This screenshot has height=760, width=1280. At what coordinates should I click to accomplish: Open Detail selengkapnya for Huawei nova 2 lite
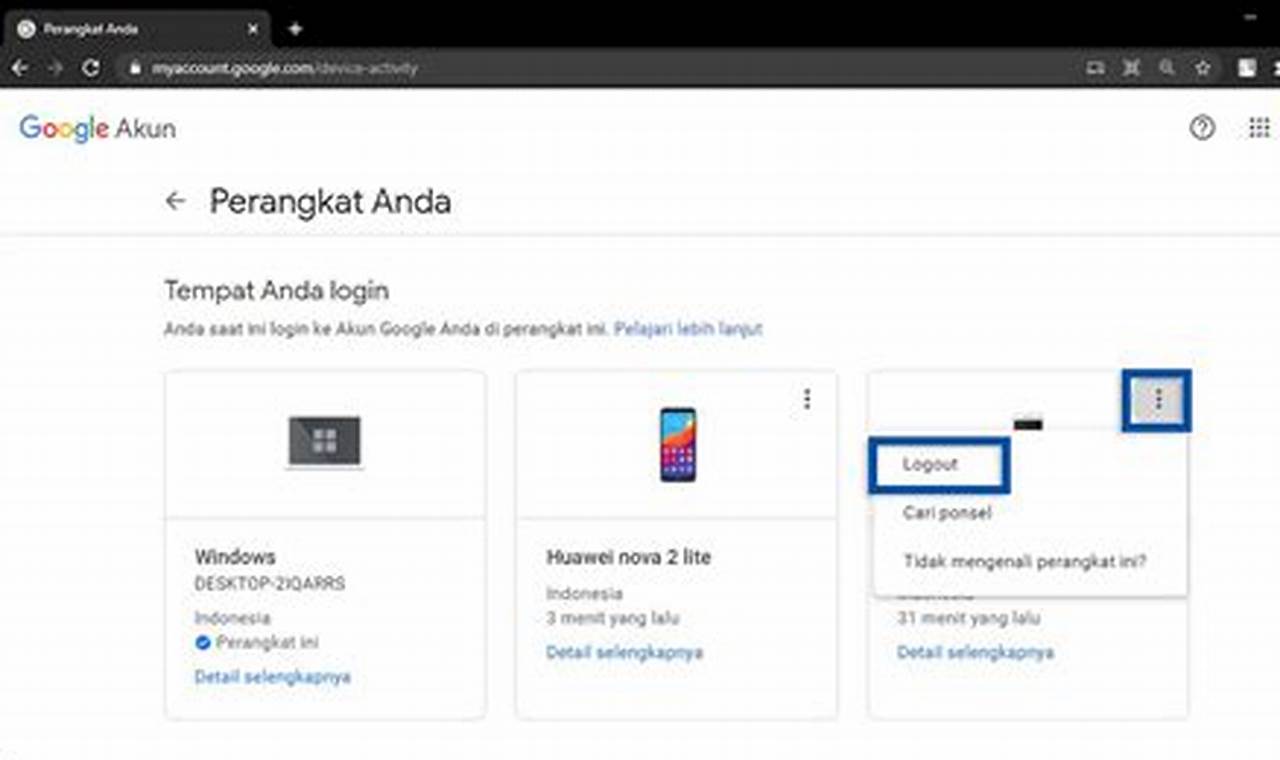(624, 652)
